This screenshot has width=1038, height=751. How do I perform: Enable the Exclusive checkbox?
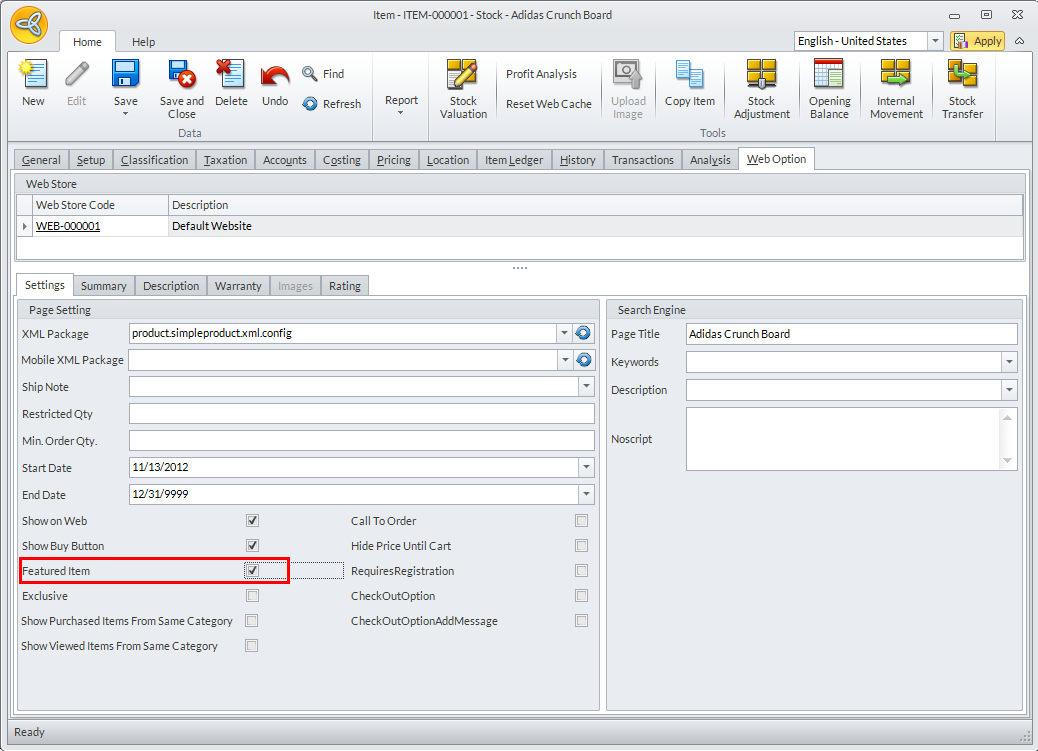click(x=252, y=596)
